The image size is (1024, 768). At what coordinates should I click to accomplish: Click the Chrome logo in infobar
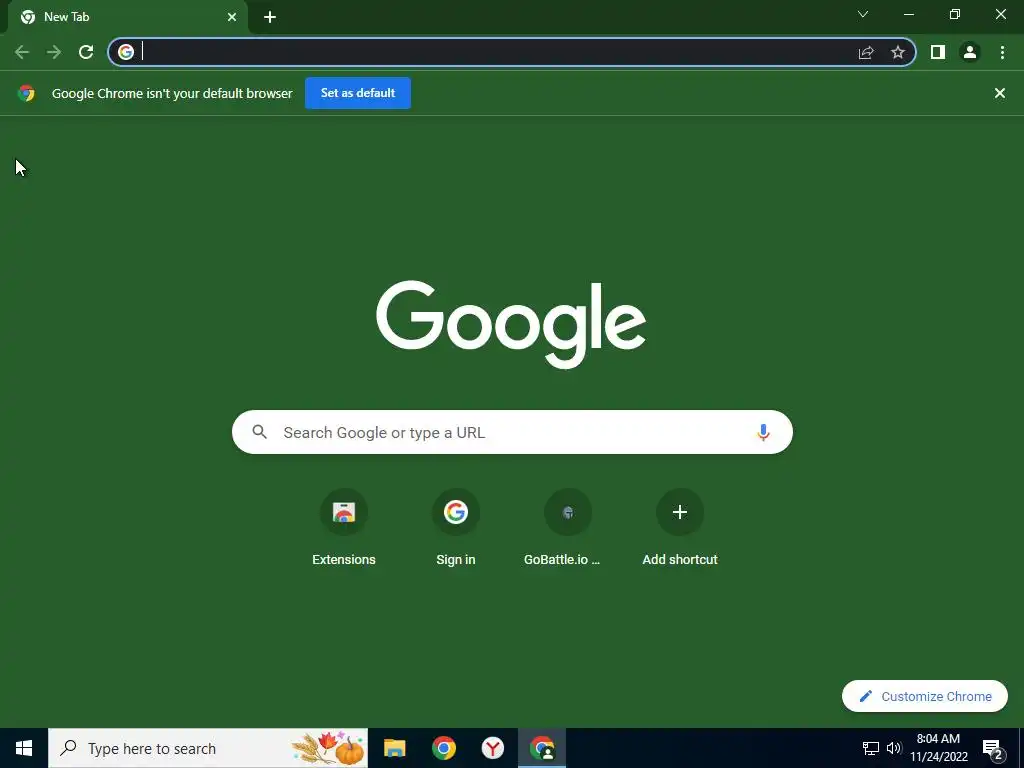[x=26, y=93]
